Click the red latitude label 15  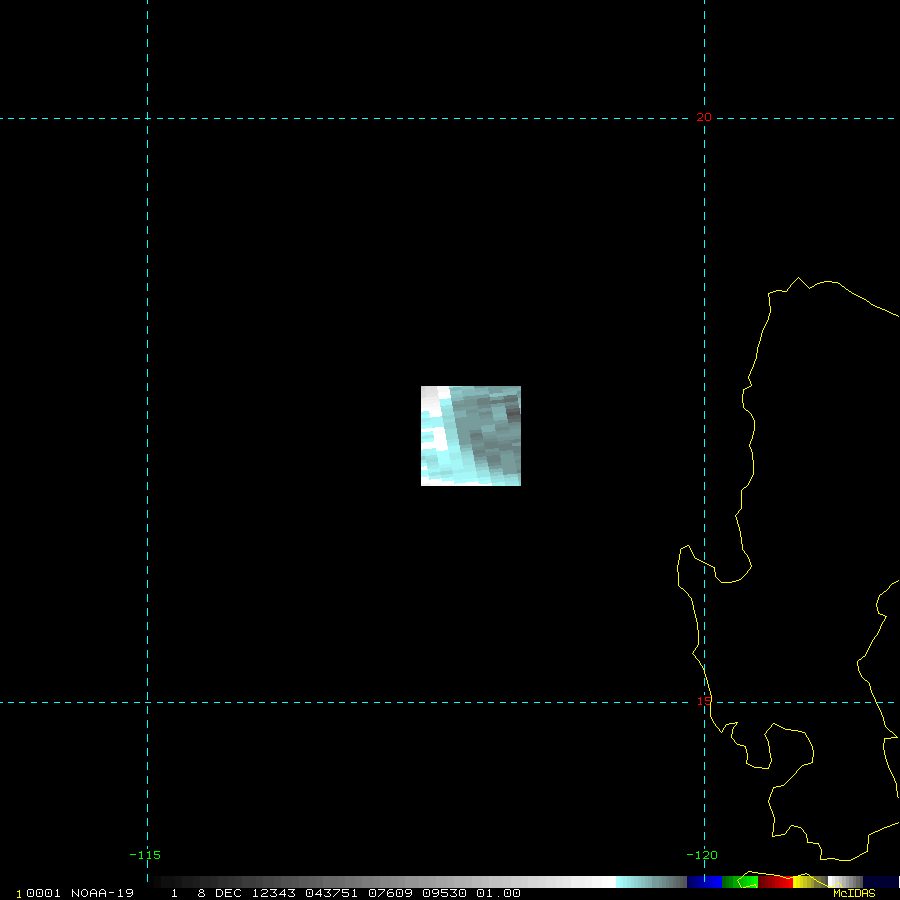(x=704, y=702)
